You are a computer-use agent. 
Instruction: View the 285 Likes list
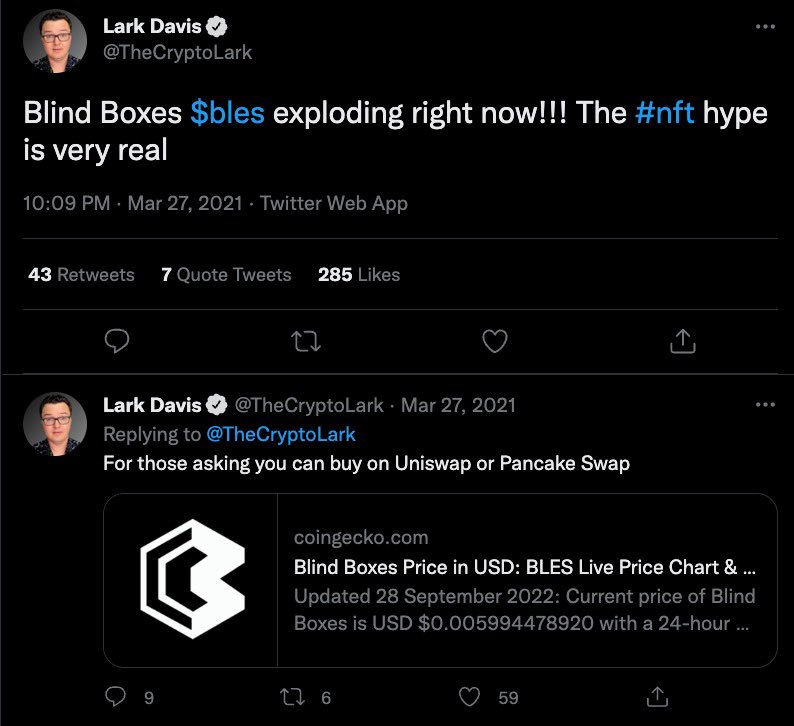click(x=358, y=274)
